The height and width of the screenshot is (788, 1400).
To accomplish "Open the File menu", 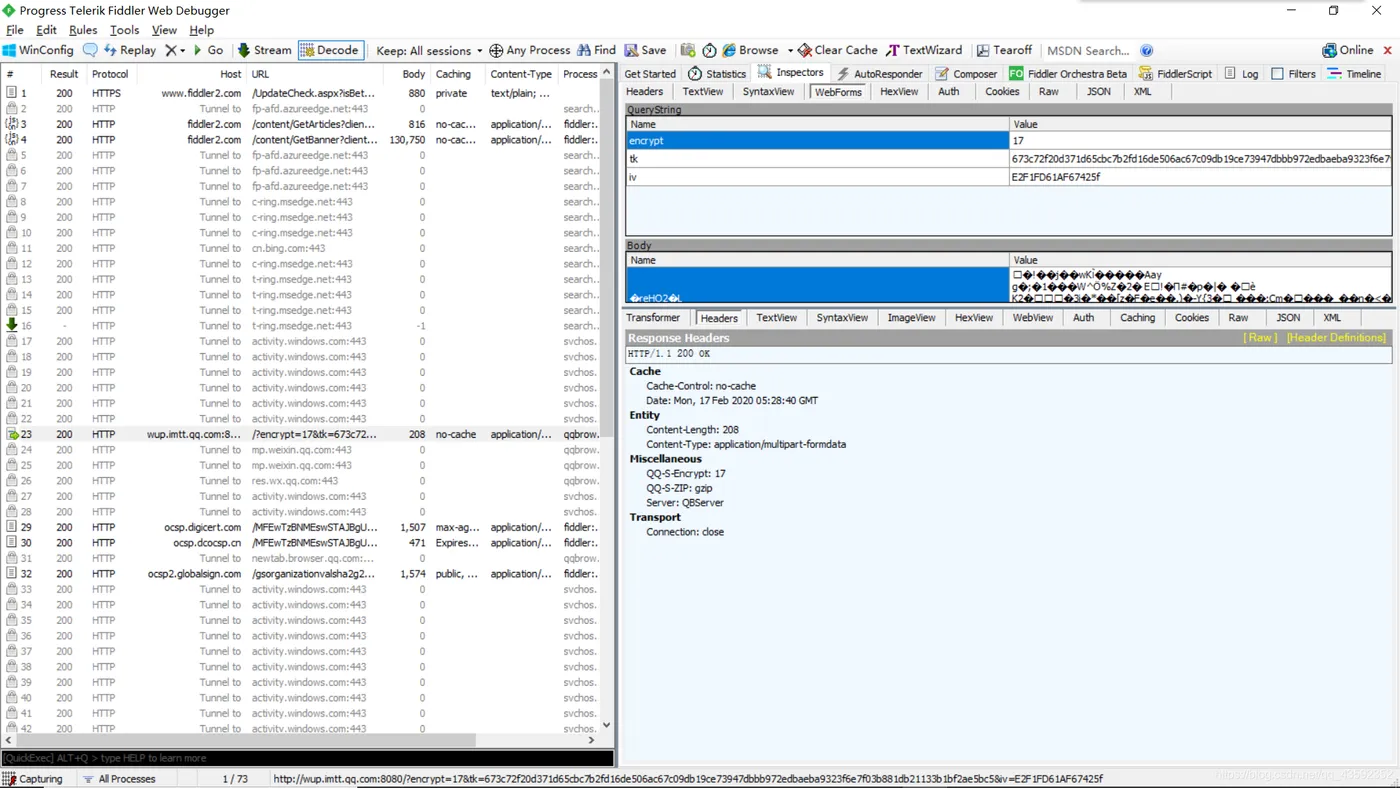I will pyautogui.click(x=15, y=30).
